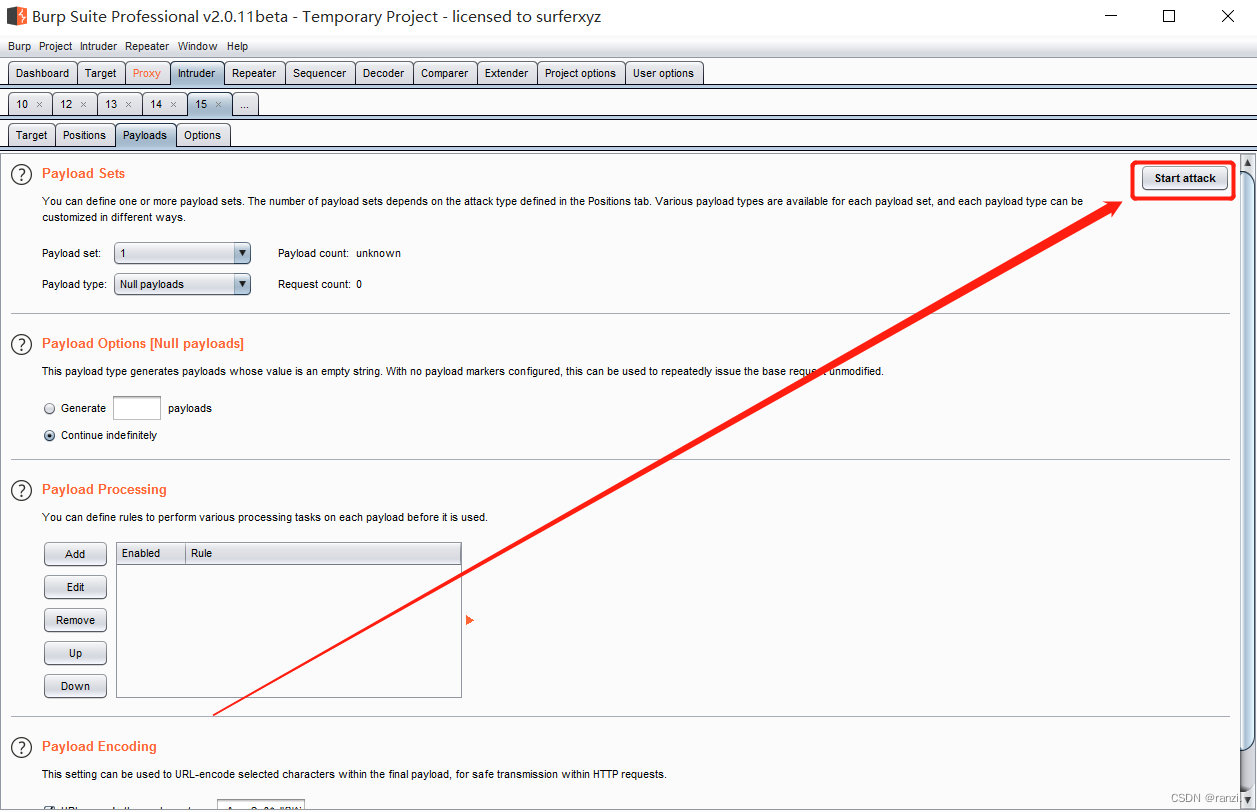Click the vertical scrollbar down arrow
This screenshot has width=1257, height=812.
1247,799
